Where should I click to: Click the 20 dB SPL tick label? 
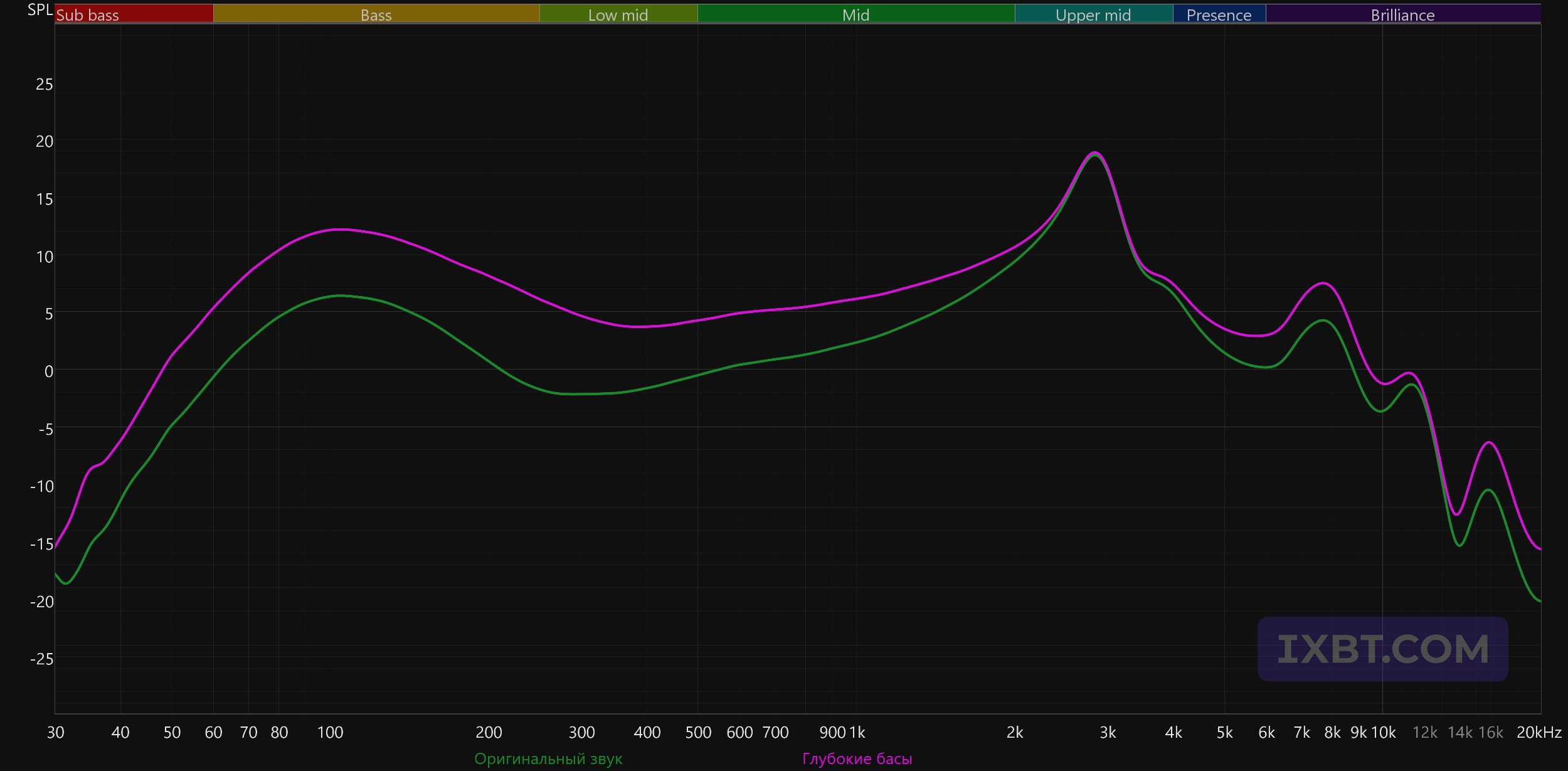click(x=44, y=141)
